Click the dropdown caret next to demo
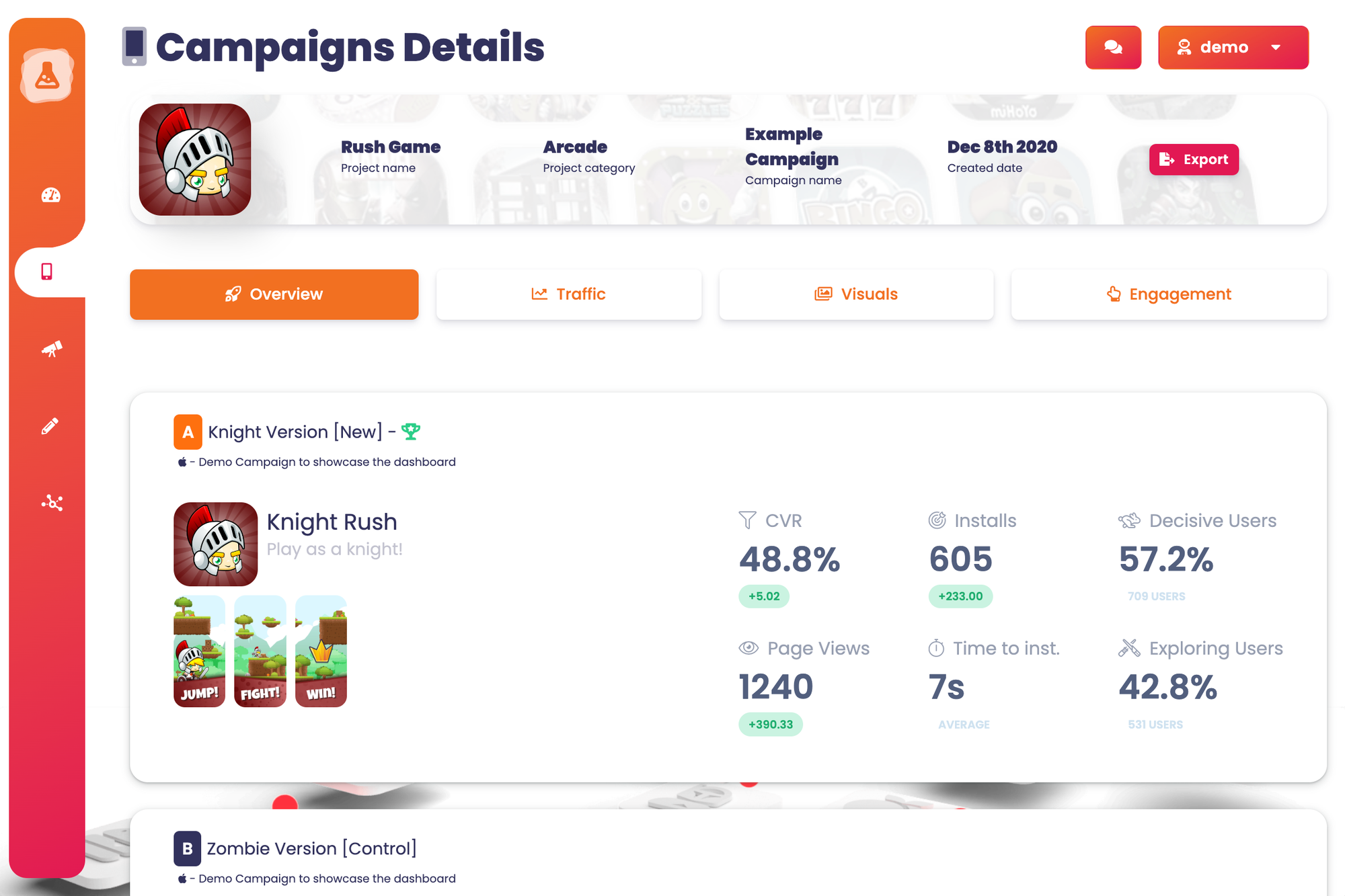The height and width of the screenshot is (896, 1345). [1276, 48]
